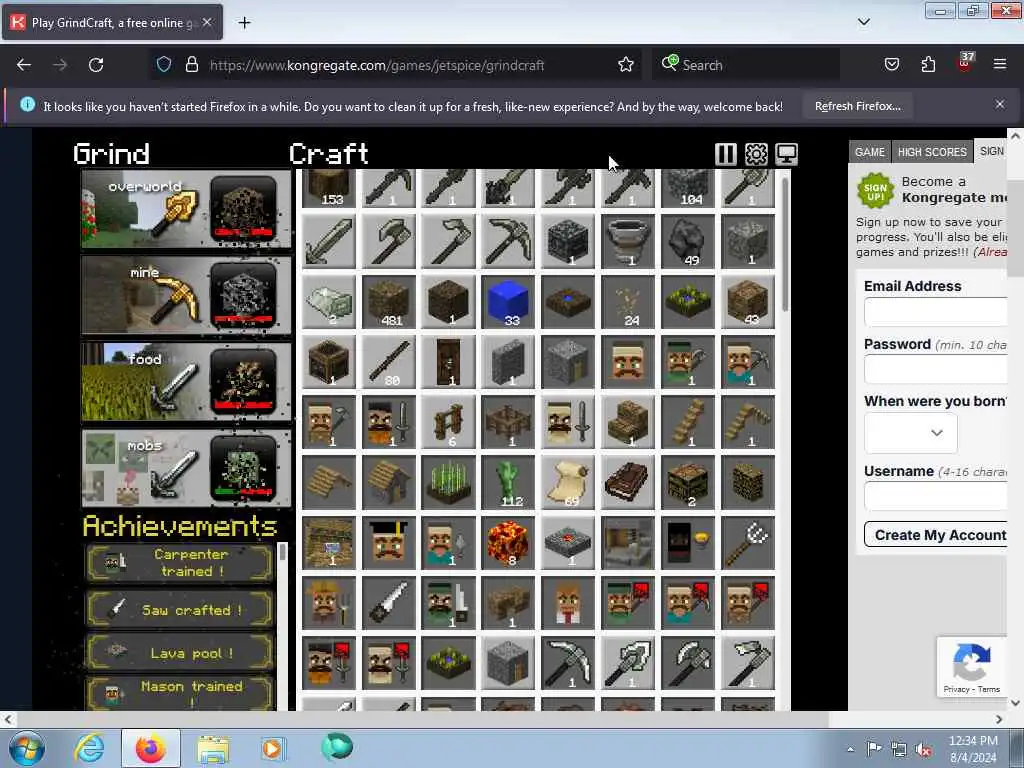Reload the page in Firefox

tap(96, 65)
